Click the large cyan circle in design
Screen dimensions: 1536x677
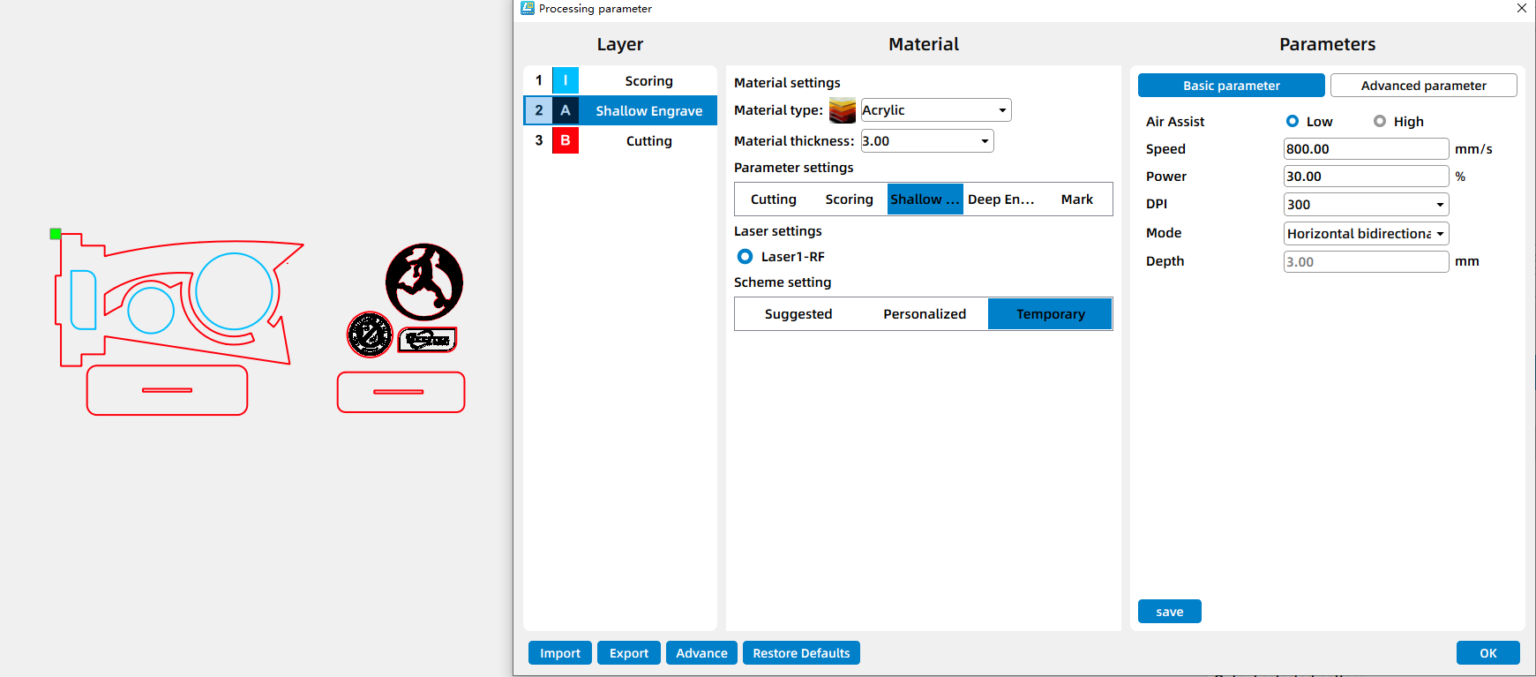[234, 291]
